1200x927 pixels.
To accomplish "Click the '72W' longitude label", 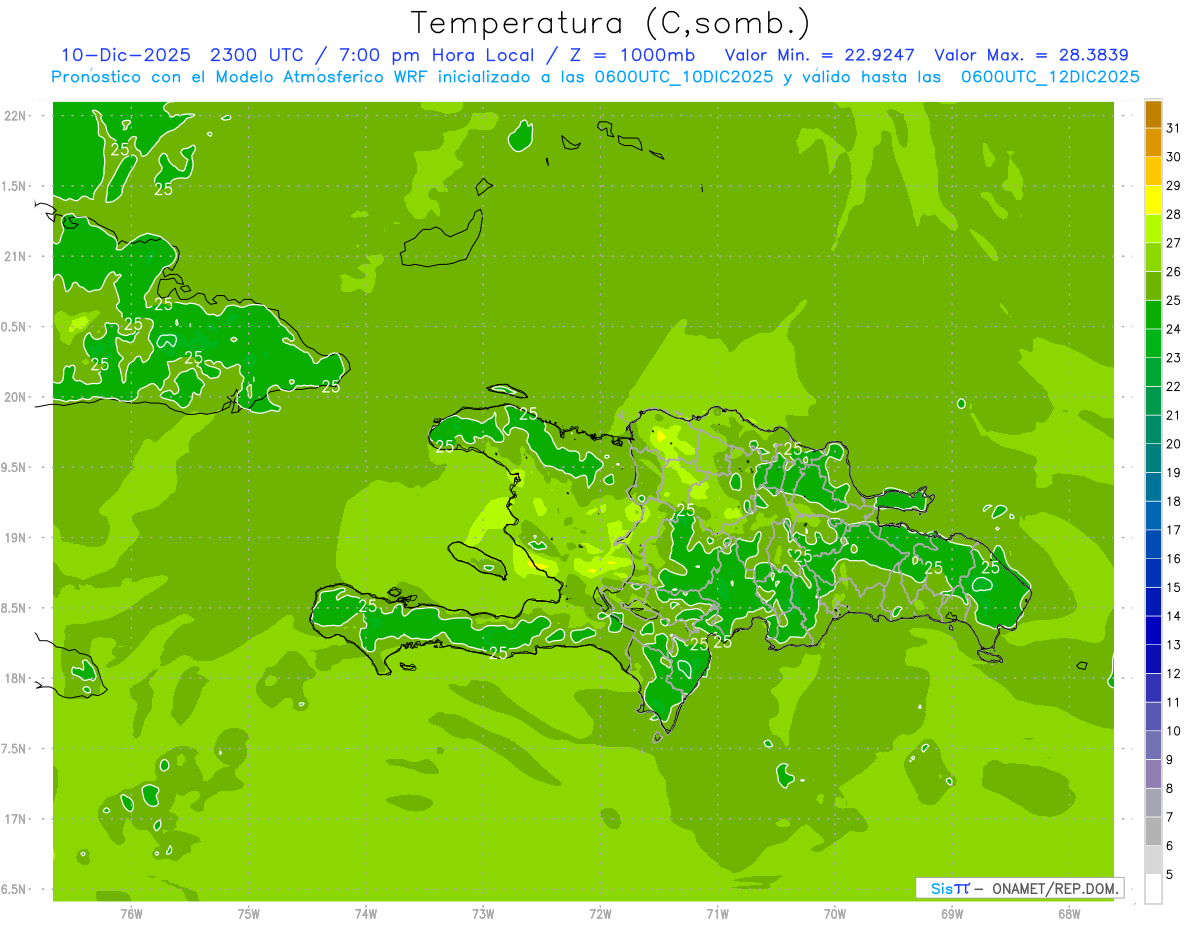I will pyautogui.click(x=600, y=914).
